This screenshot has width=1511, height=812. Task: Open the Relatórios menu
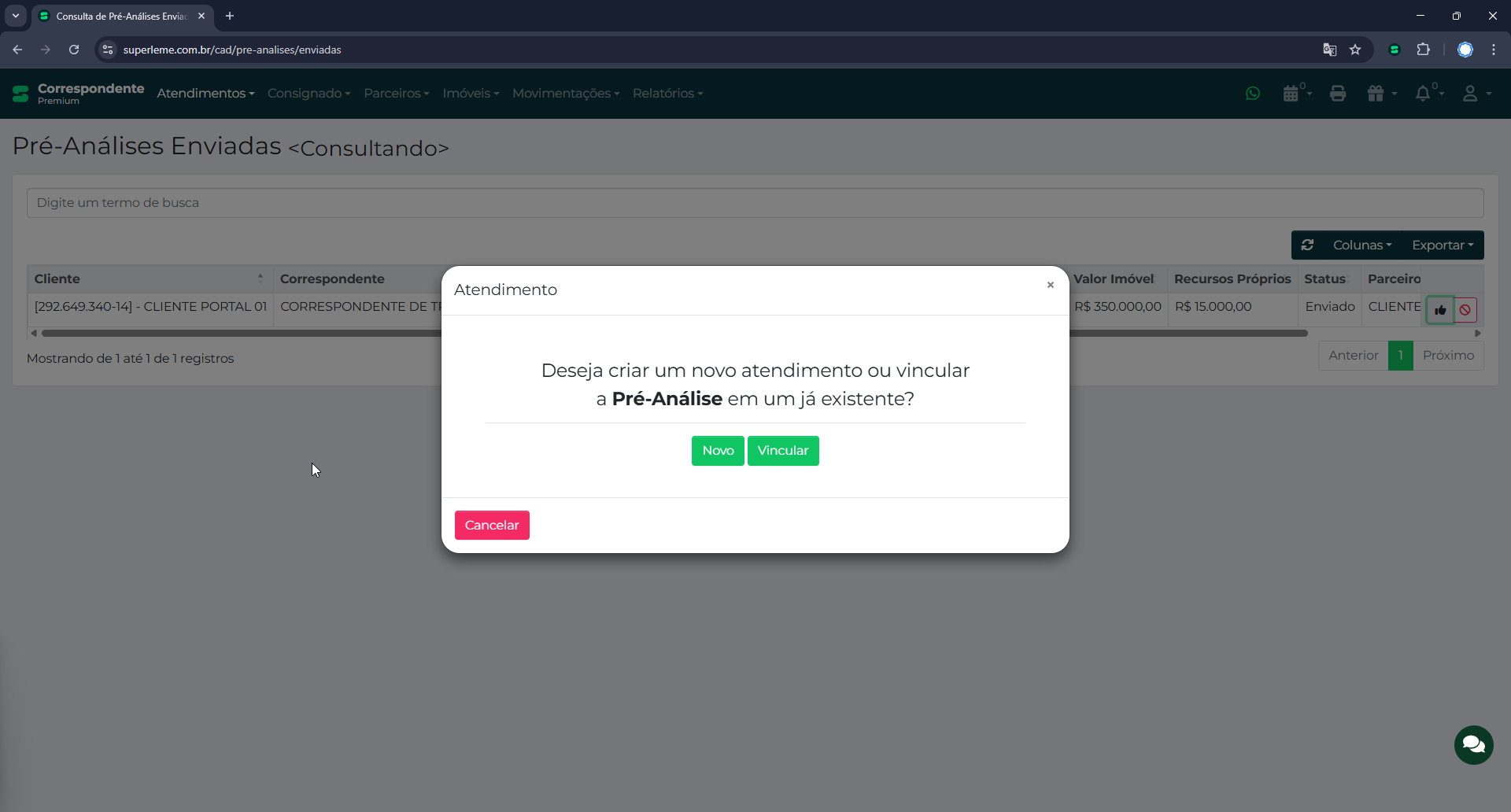[x=667, y=94]
